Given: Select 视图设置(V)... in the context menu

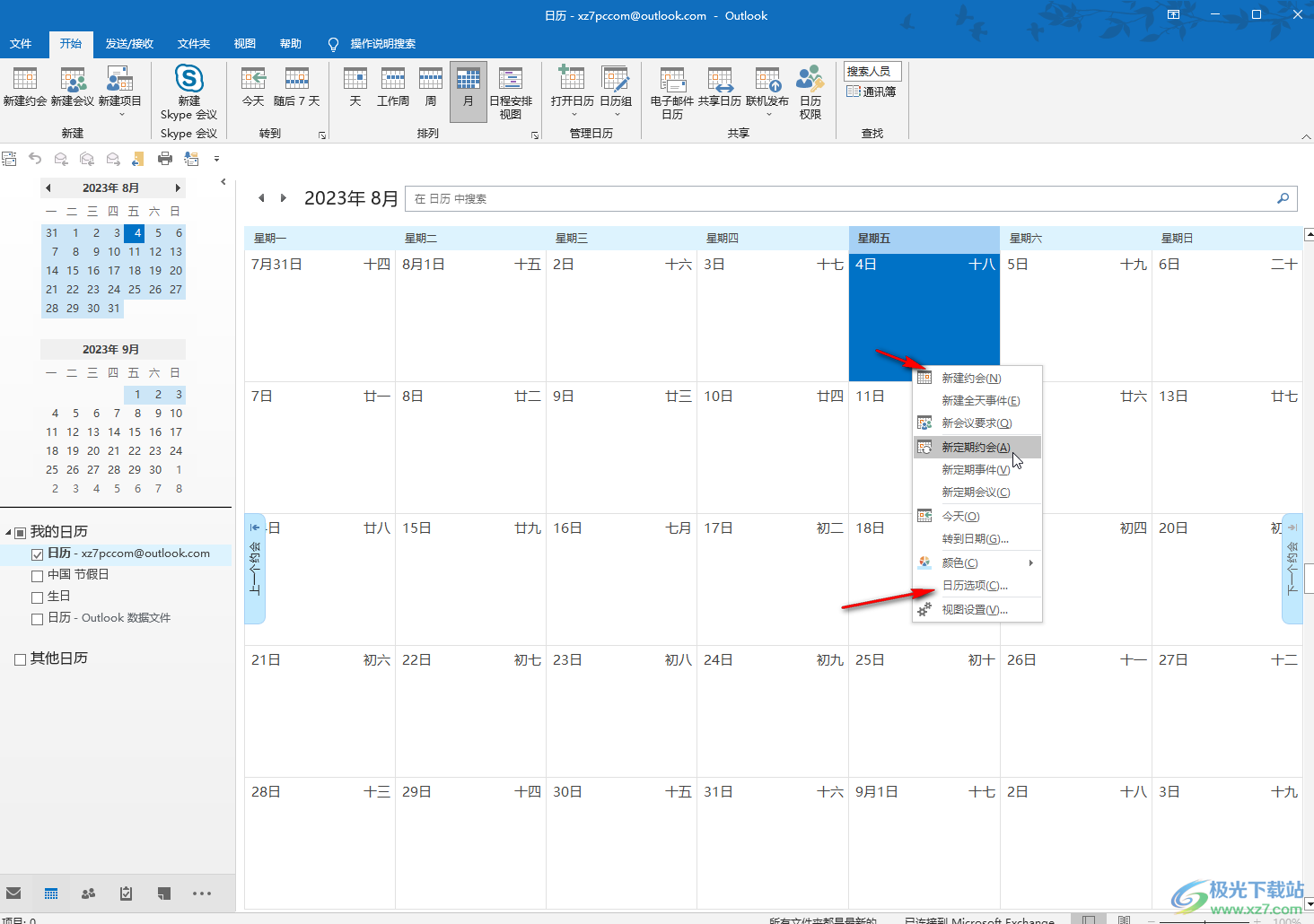Looking at the screenshot, I should click(x=977, y=610).
